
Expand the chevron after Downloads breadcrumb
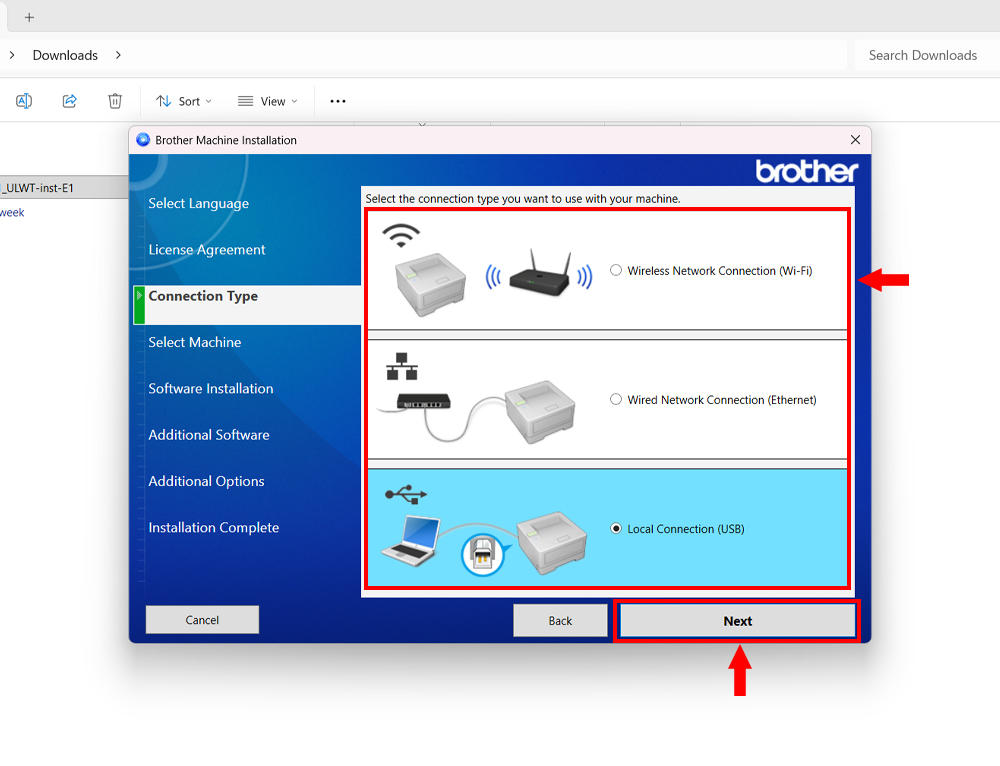(118, 55)
